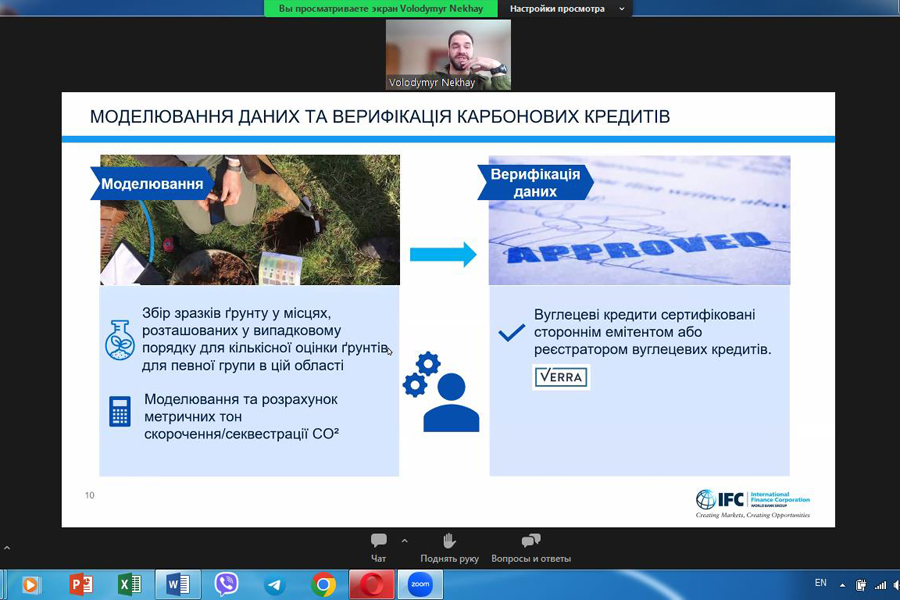Click the Zoom taskbar button

pos(420,584)
